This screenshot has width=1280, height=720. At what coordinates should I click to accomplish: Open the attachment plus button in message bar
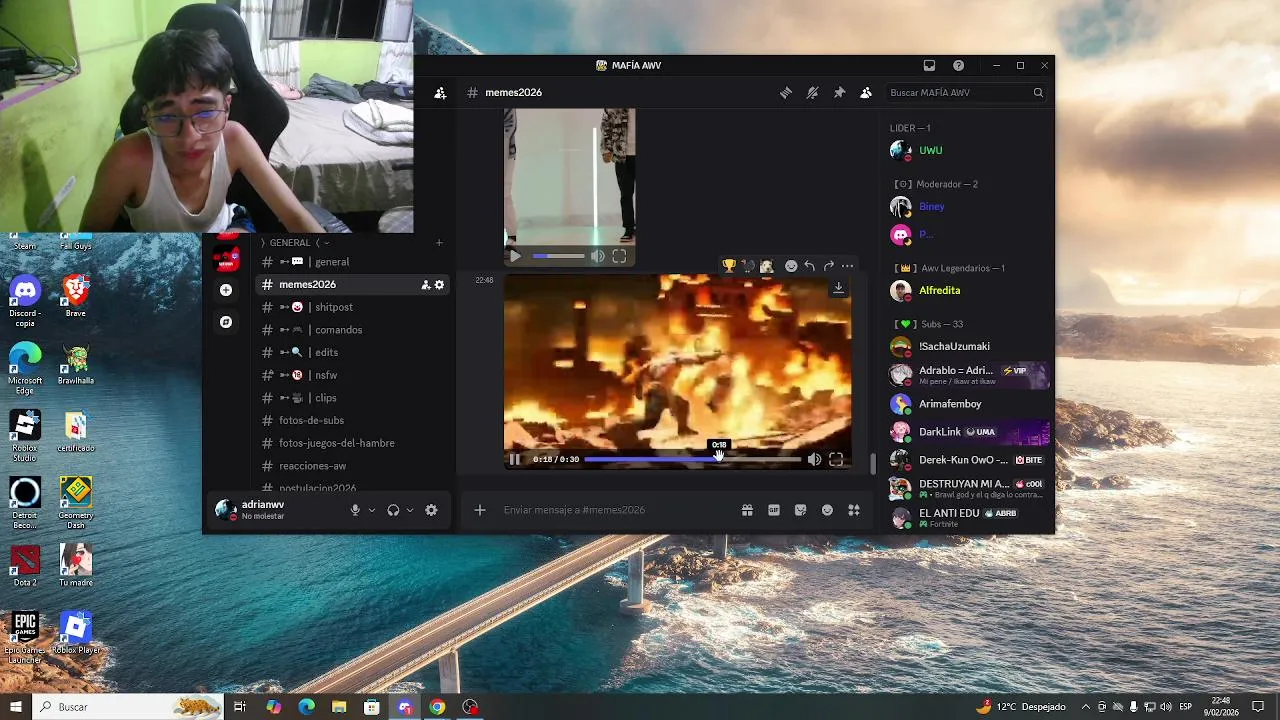[x=480, y=510]
